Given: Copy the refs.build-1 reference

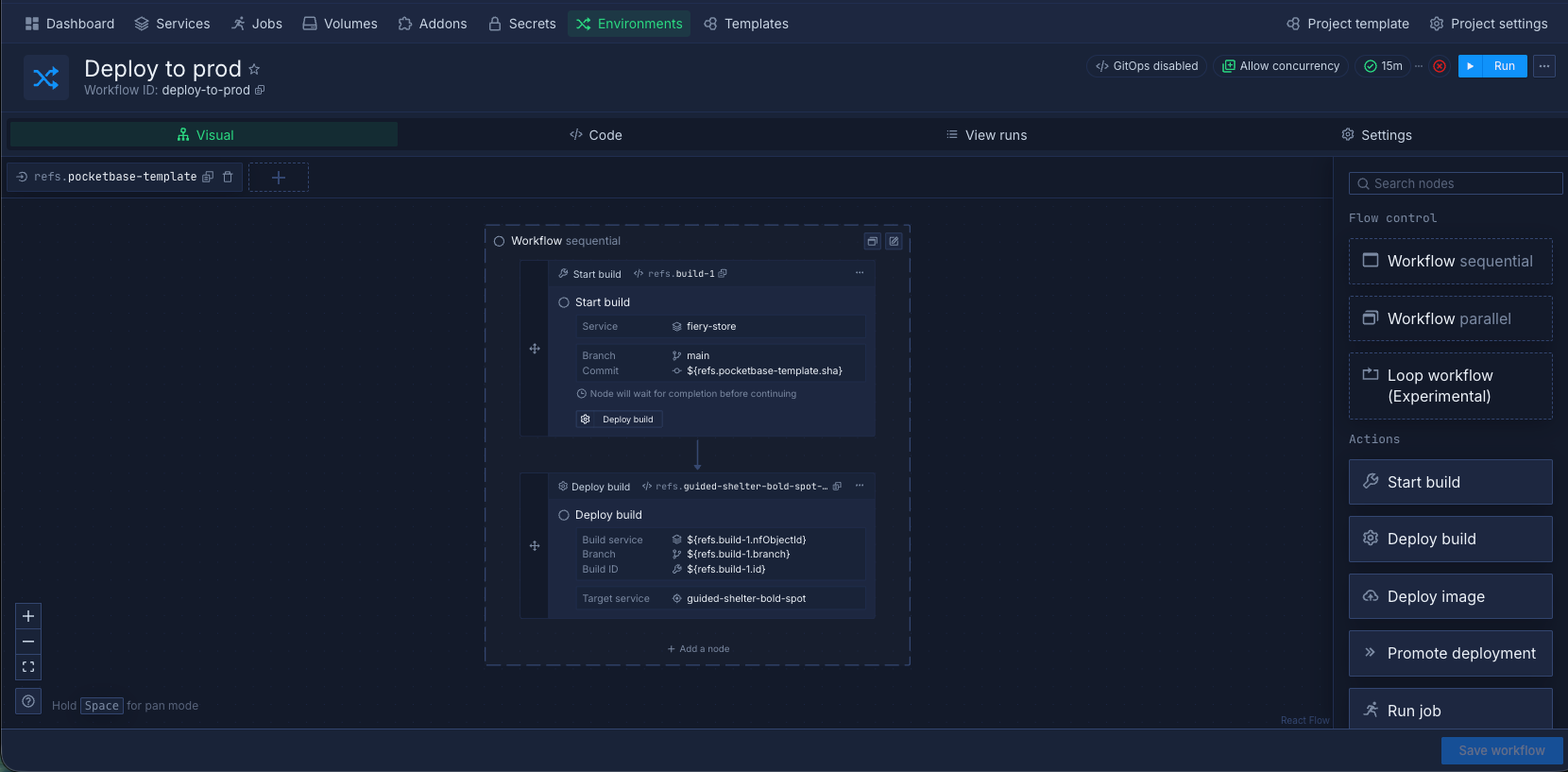Looking at the screenshot, I should tap(723, 274).
